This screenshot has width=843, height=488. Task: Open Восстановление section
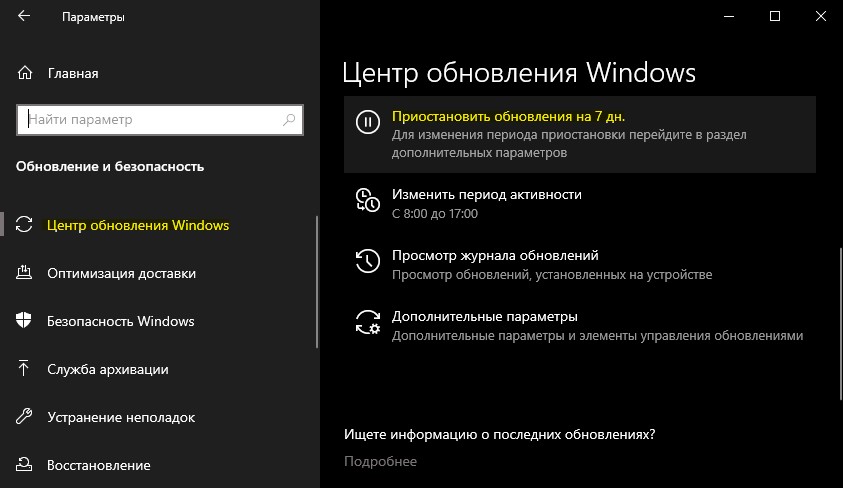pos(98,465)
